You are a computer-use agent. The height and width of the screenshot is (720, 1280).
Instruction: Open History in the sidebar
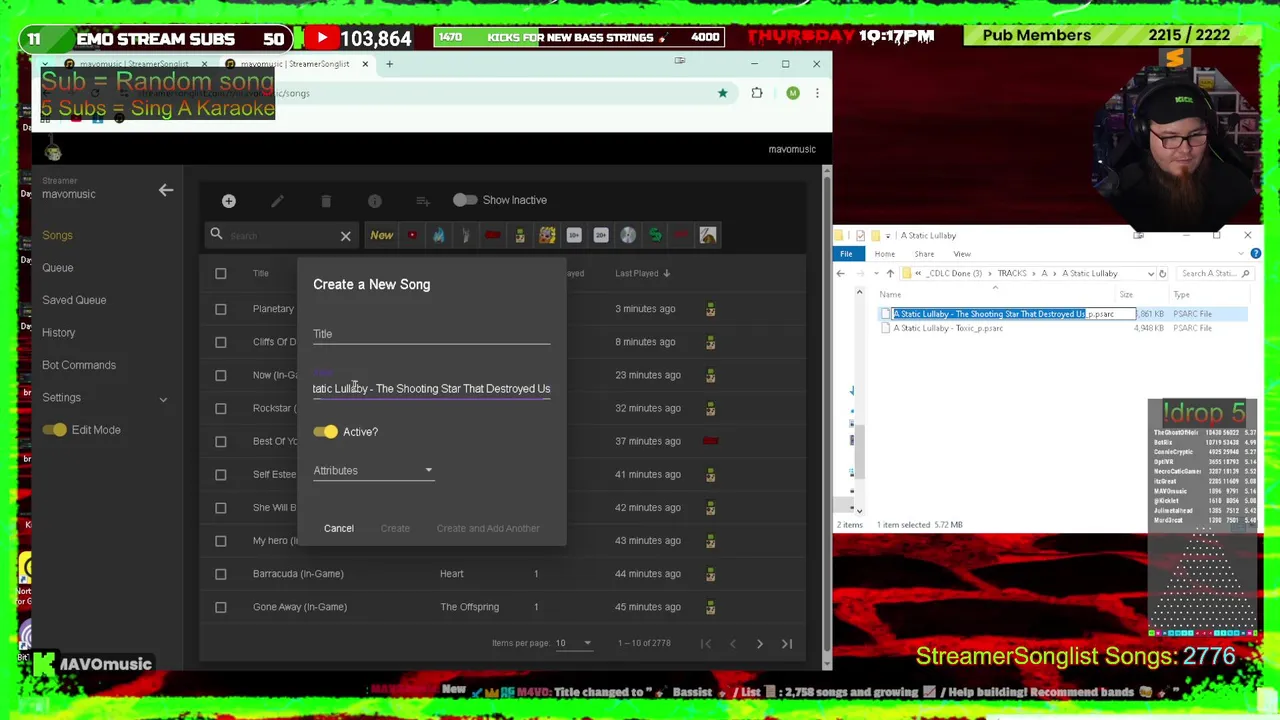pos(58,333)
